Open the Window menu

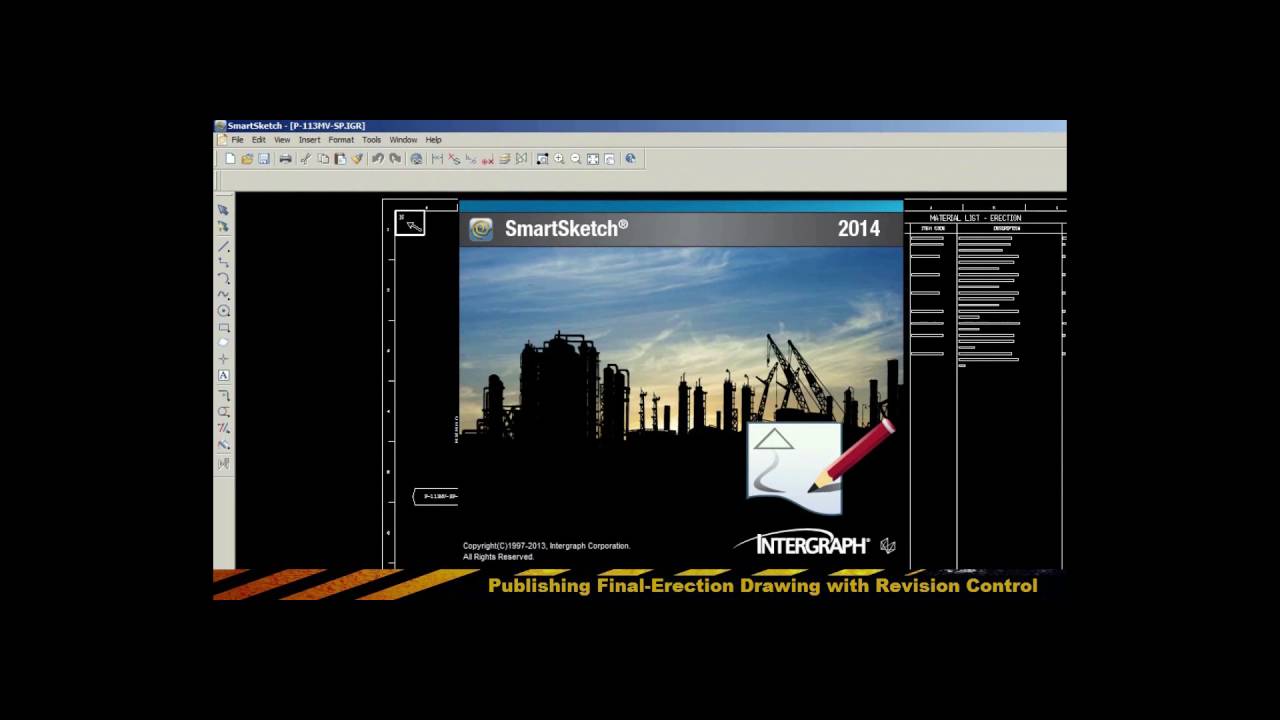[403, 140]
